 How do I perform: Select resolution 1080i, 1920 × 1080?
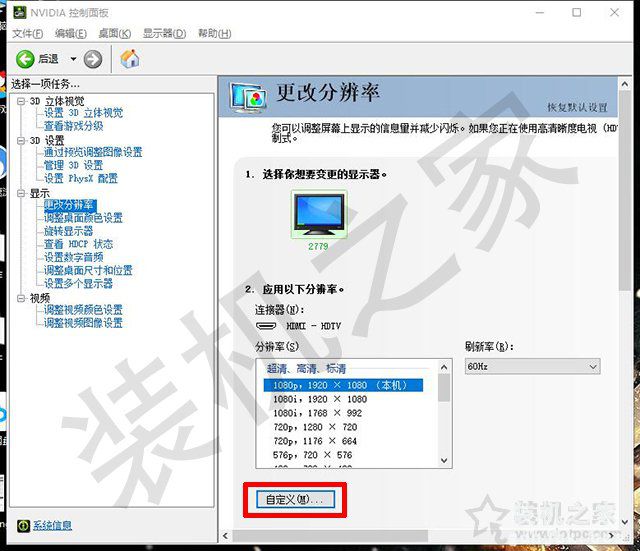[320, 399]
